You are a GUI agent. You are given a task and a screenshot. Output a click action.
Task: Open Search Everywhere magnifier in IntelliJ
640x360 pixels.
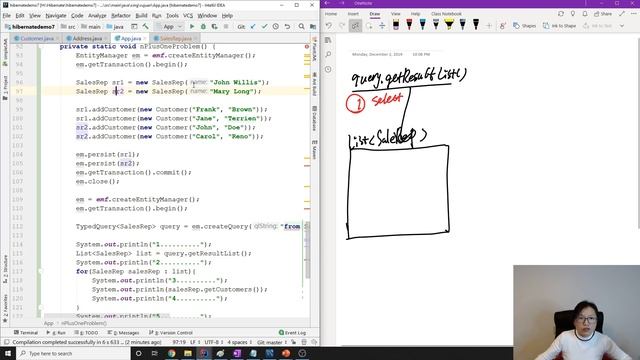(301, 27)
